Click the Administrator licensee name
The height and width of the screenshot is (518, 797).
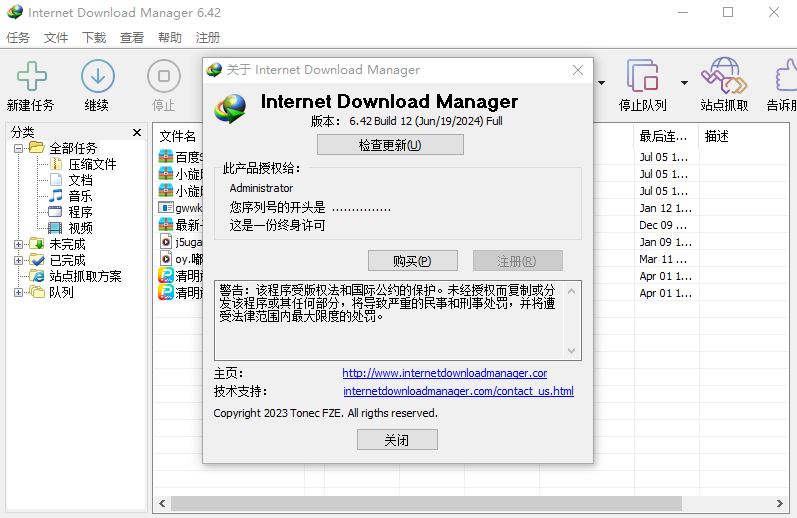(261, 188)
